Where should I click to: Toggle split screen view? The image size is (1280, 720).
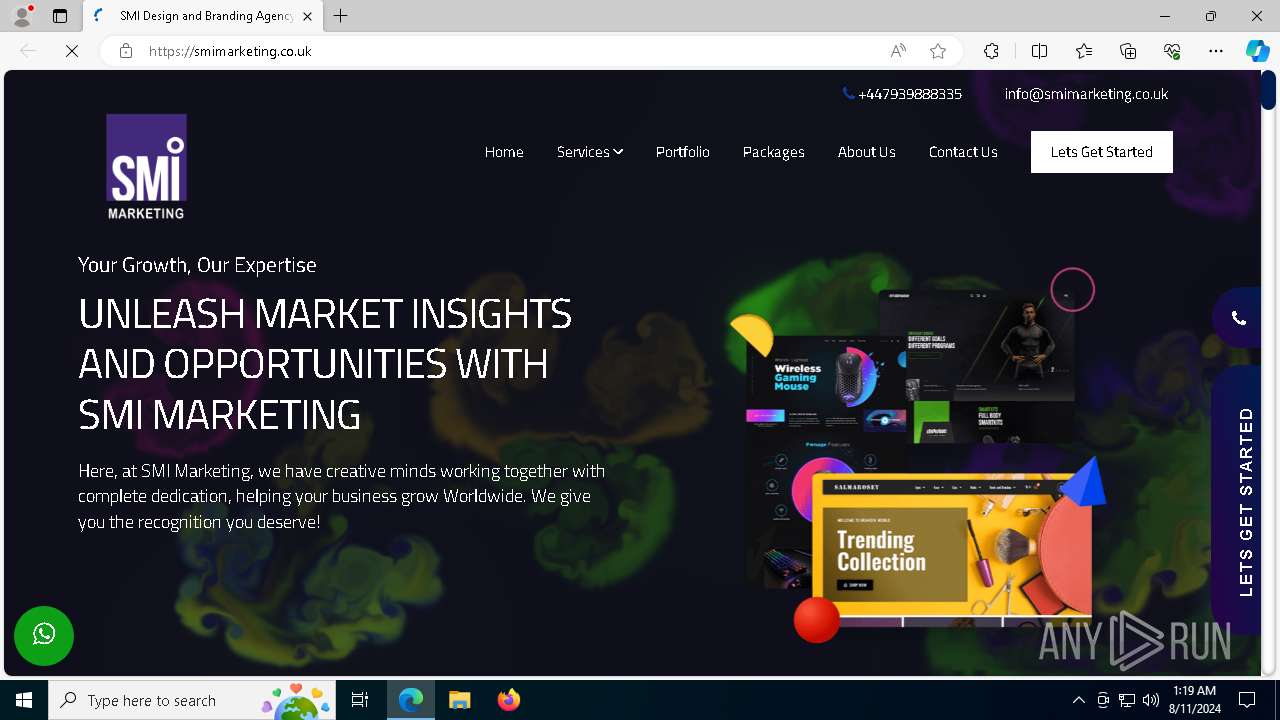[1039, 51]
